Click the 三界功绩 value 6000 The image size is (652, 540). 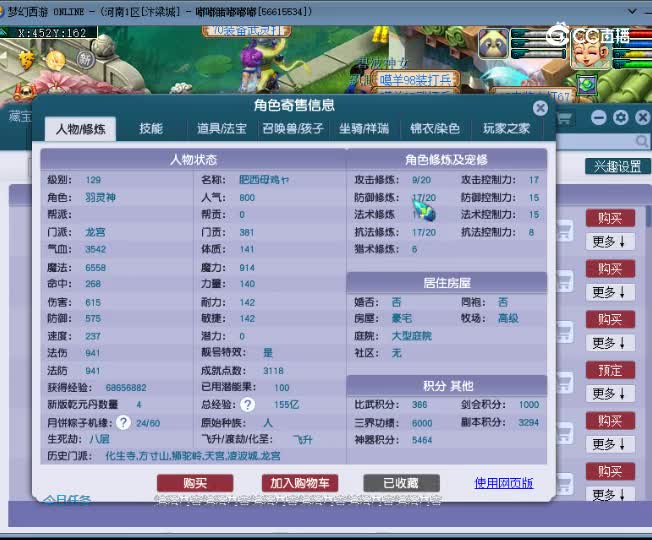tap(422, 423)
